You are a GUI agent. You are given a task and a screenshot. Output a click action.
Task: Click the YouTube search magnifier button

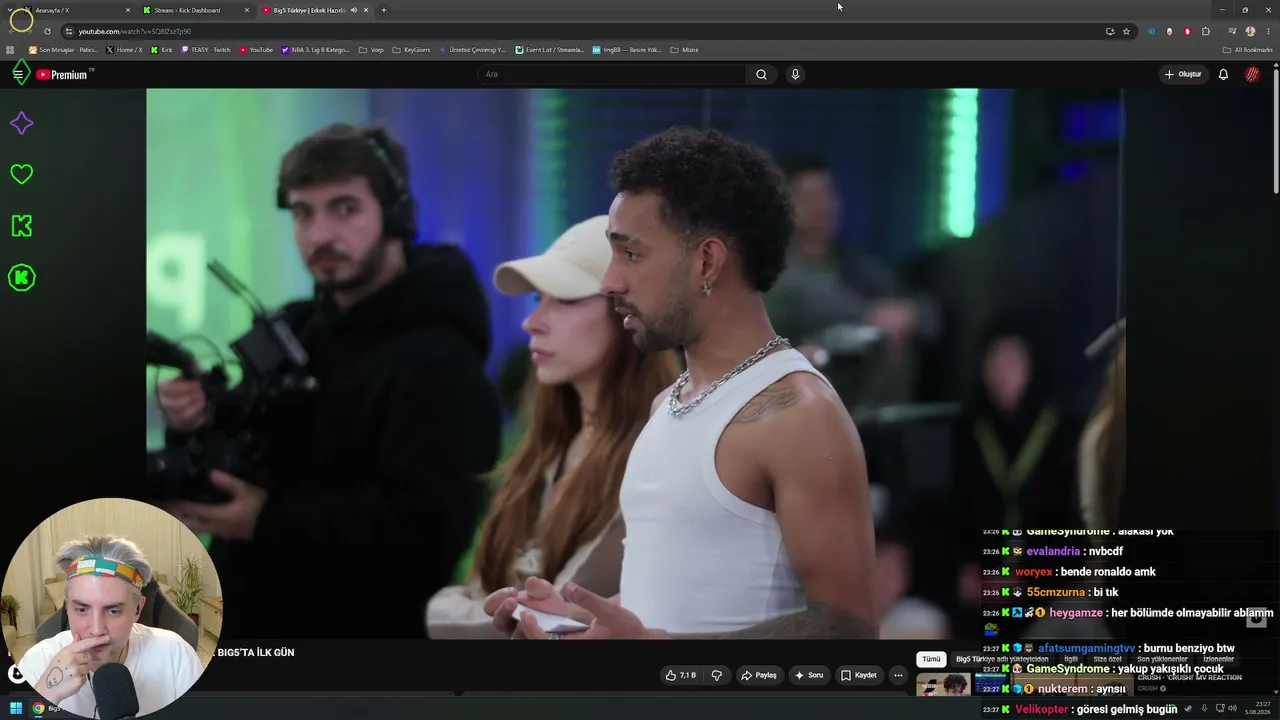(x=761, y=74)
